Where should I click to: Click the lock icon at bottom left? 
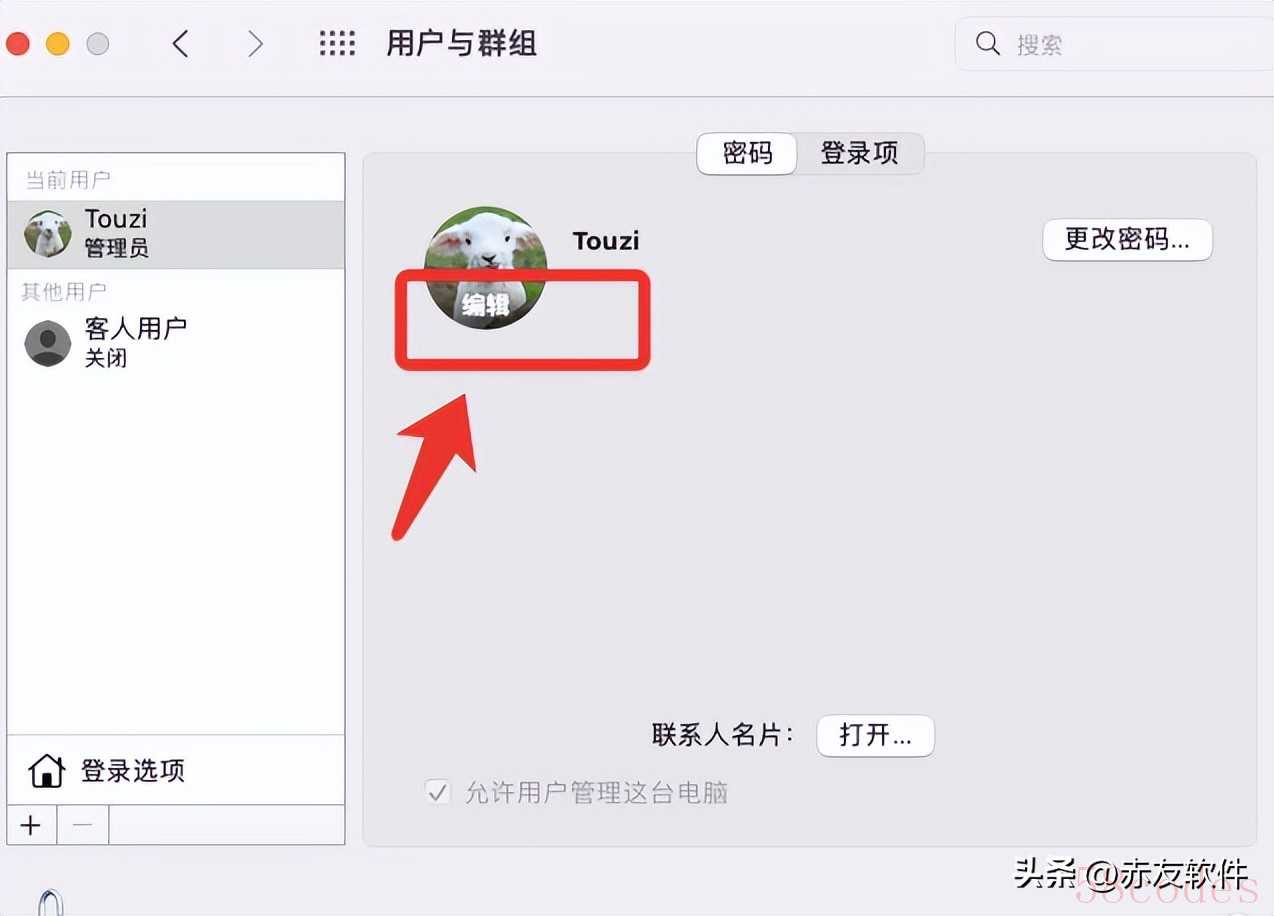52,902
